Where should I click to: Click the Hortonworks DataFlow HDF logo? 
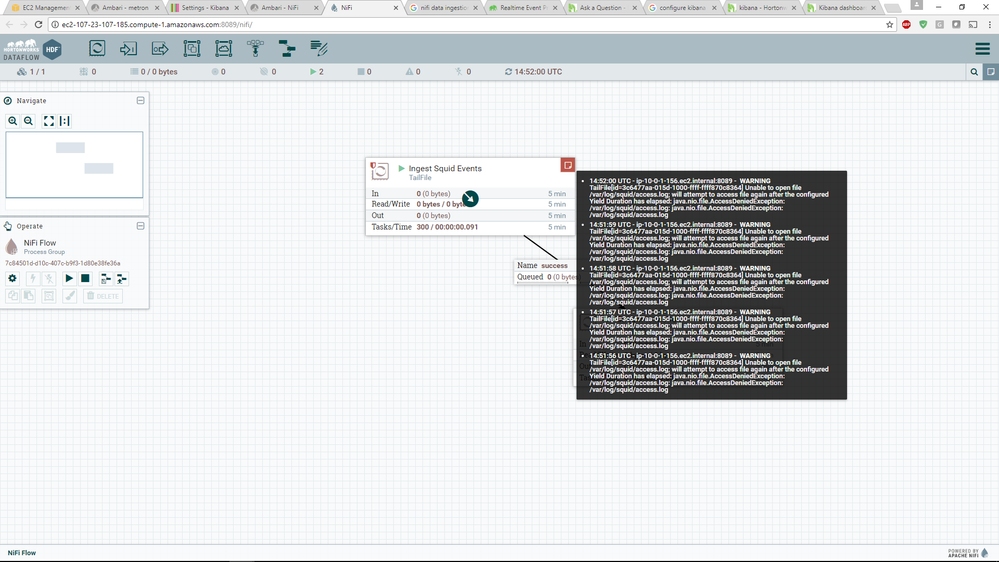coord(32,49)
